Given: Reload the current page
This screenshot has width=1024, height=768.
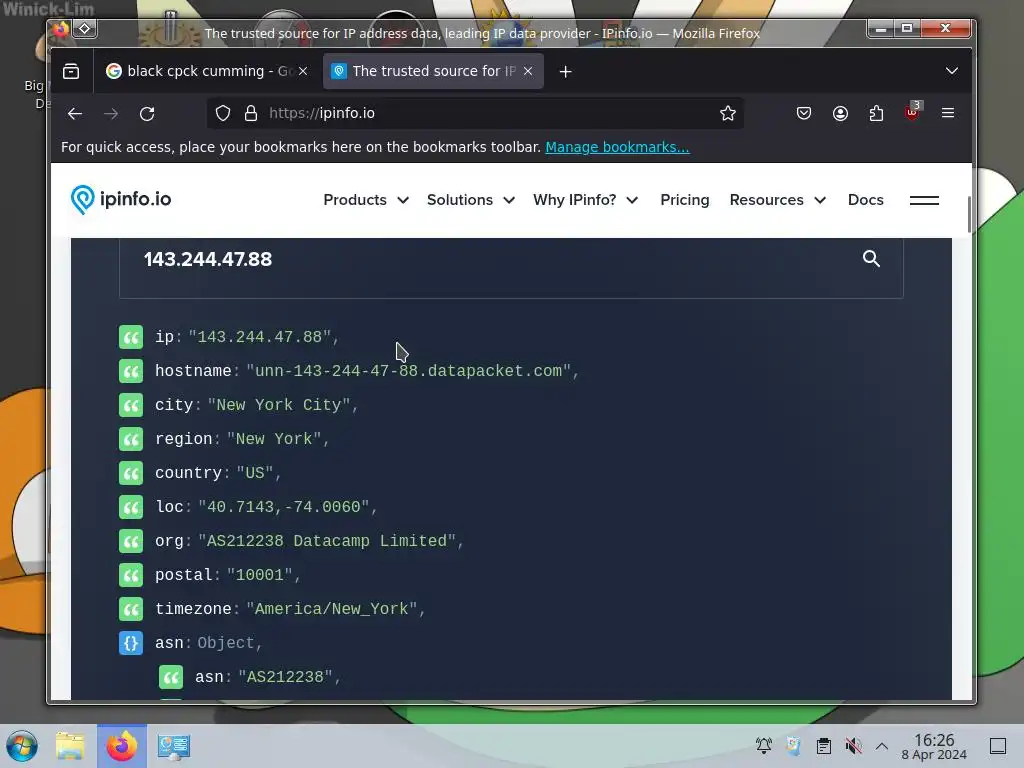Looking at the screenshot, I should click(147, 114).
